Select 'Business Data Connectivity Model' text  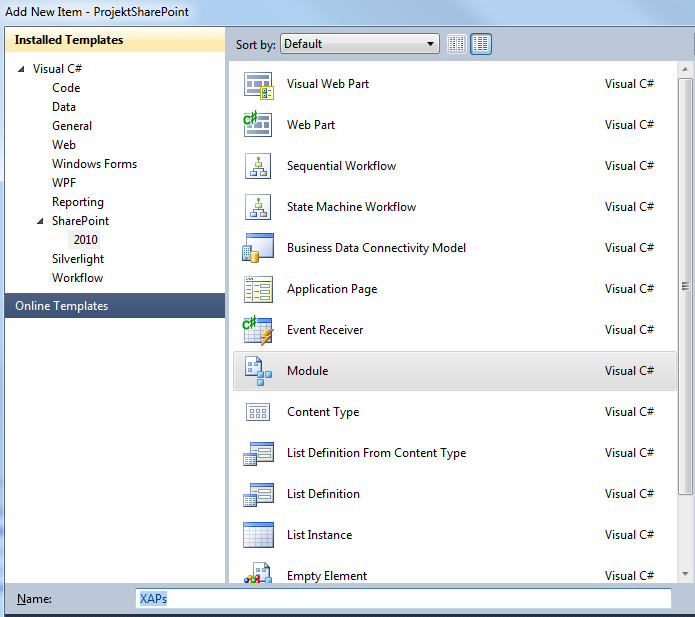tap(376, 248)
